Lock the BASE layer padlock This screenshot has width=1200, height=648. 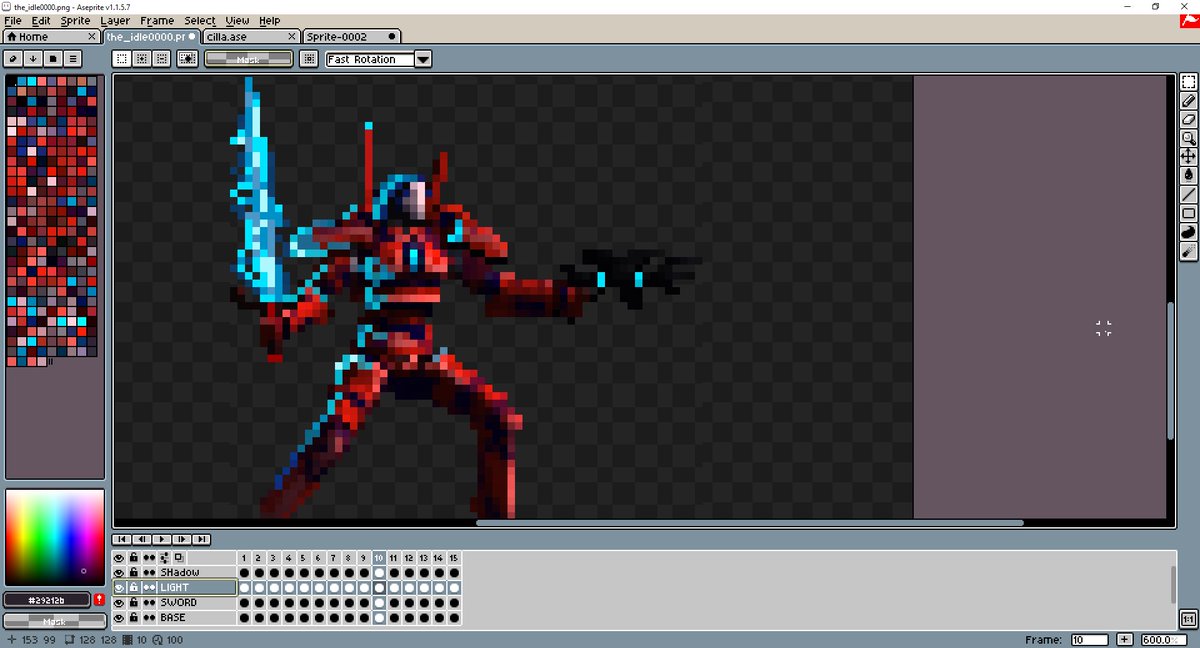pos(133,618)
